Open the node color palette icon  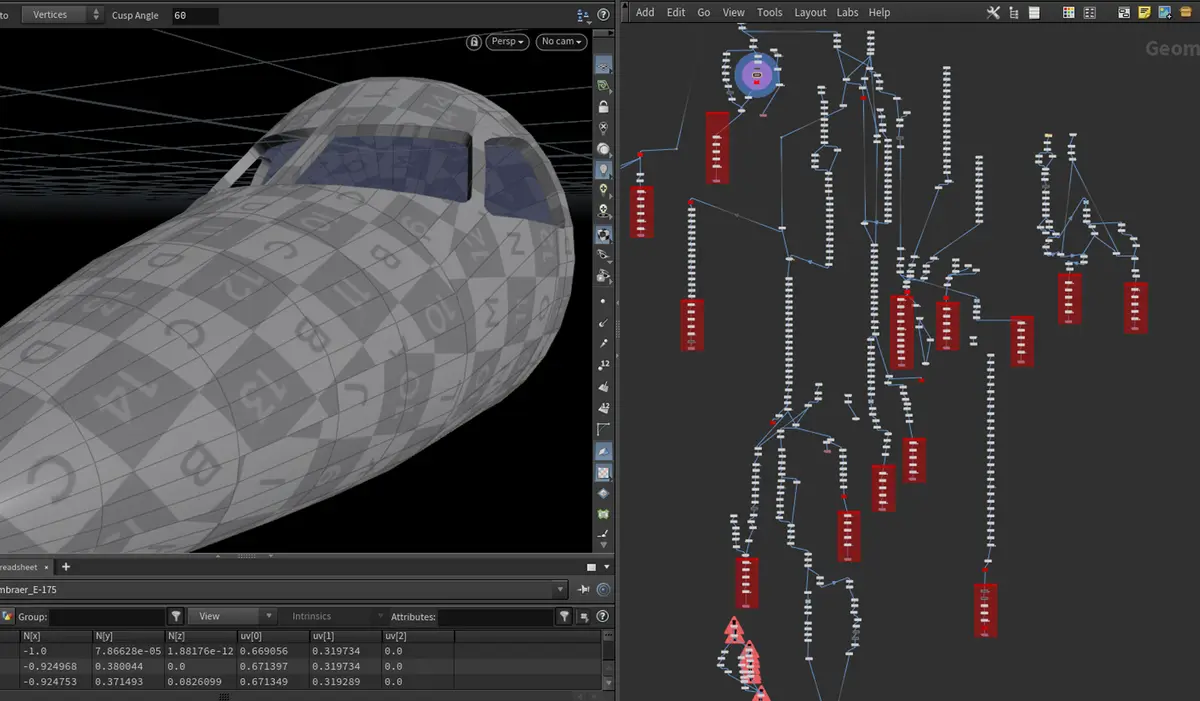click(x=1068, y=13)
